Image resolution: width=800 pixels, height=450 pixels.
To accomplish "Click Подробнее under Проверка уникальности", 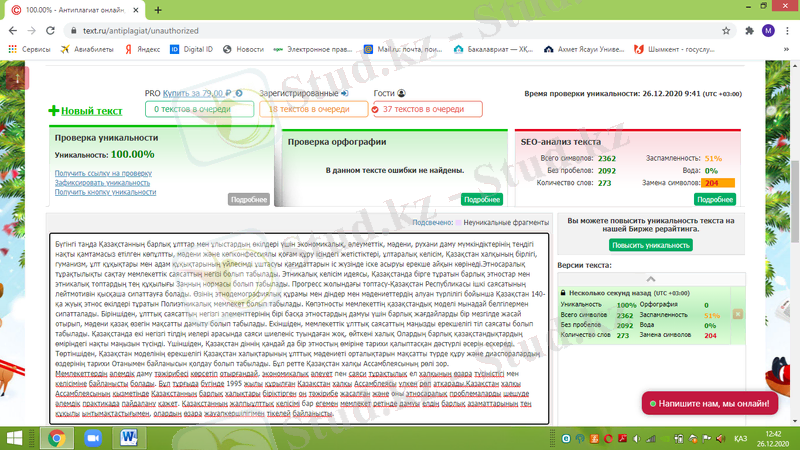I will 248,199.
